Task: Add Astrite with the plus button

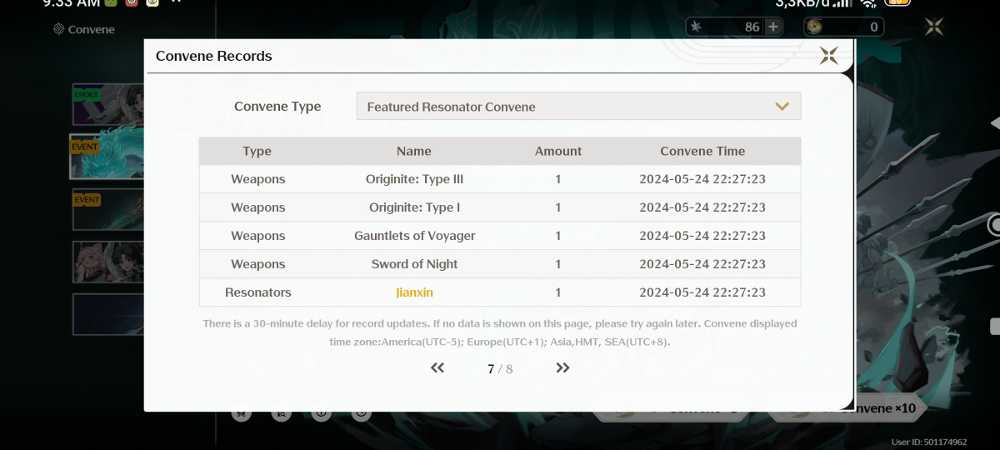Action: 773,27
